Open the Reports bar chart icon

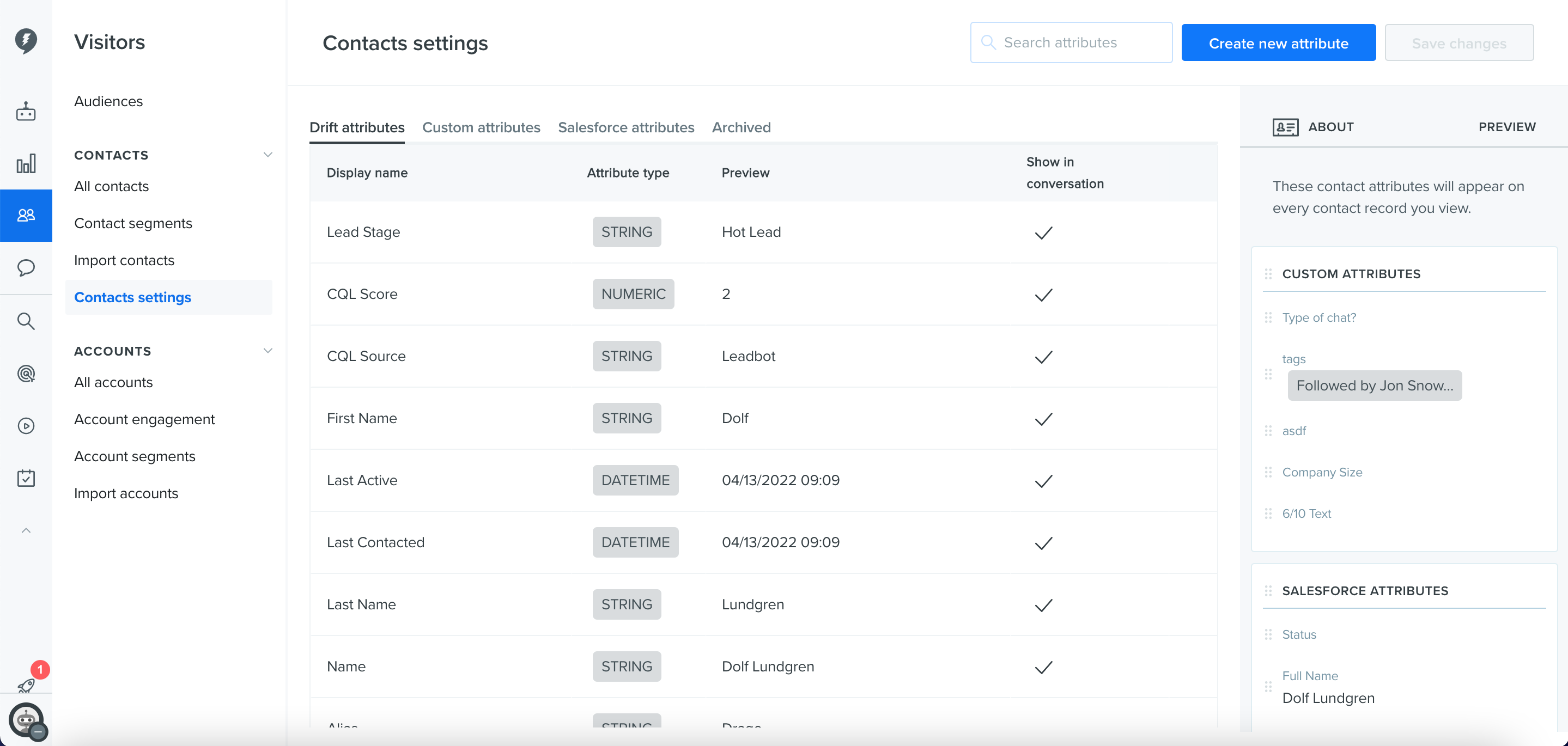click(x=26, y=163)
